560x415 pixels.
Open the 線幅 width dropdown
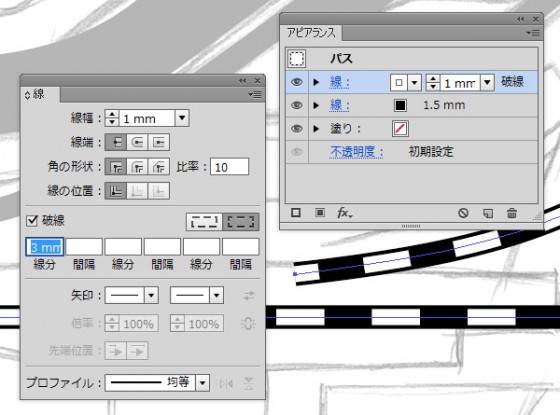182,118
